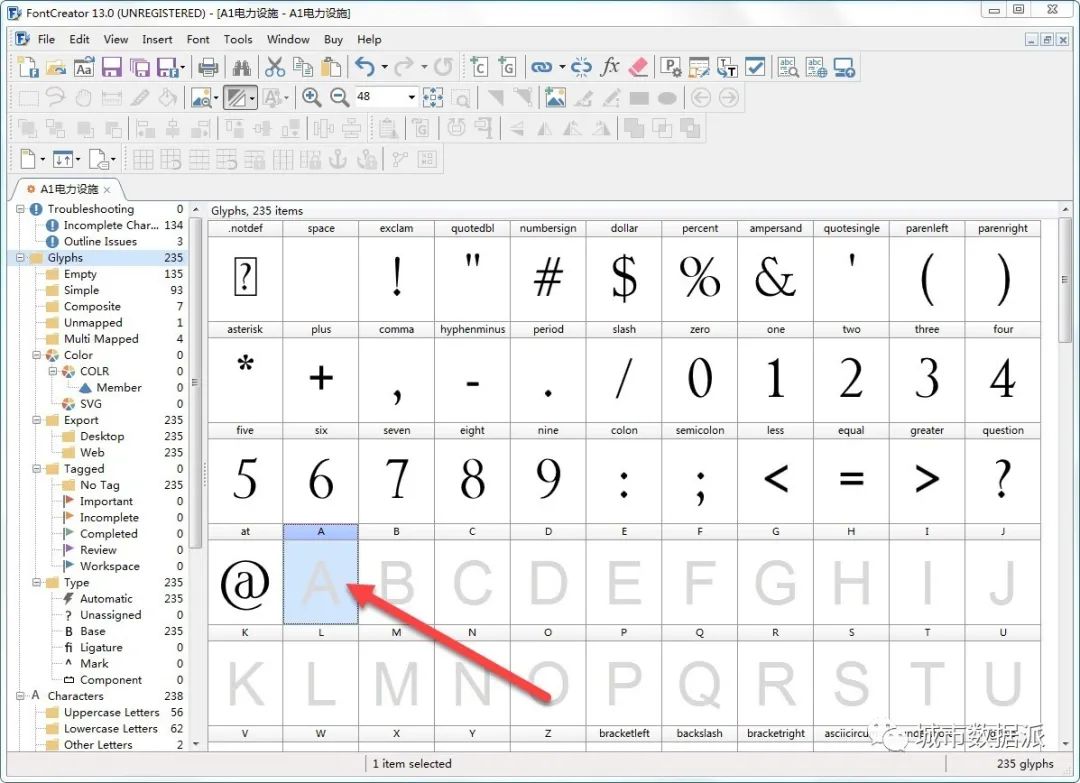This screenshot has height=783, width=1080.
Task: Collapse the Type tree node
Action: tap(37, 583)
